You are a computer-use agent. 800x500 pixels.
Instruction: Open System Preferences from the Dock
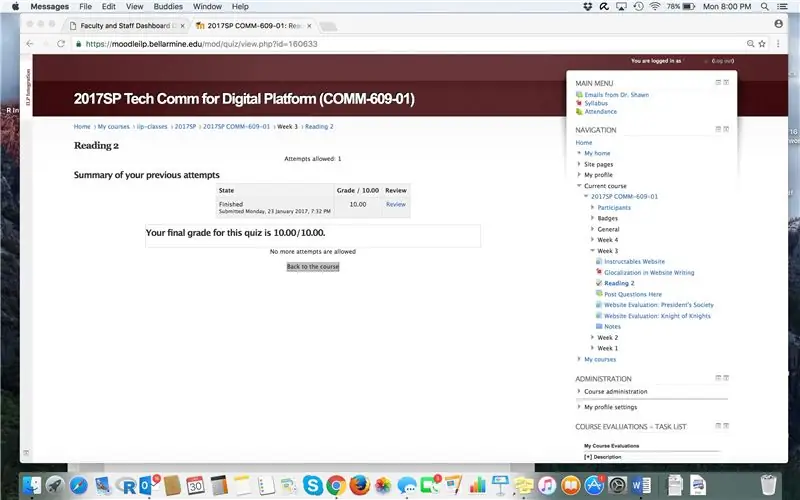click(617, 485)
